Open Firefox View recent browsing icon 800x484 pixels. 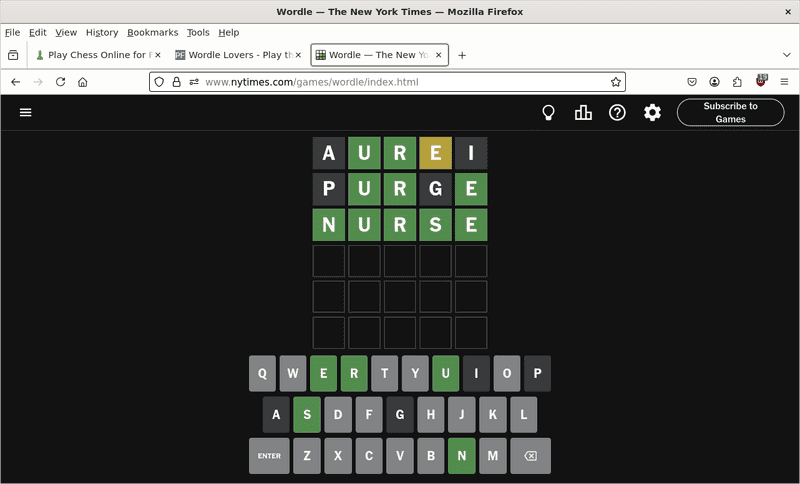[13, 55]
